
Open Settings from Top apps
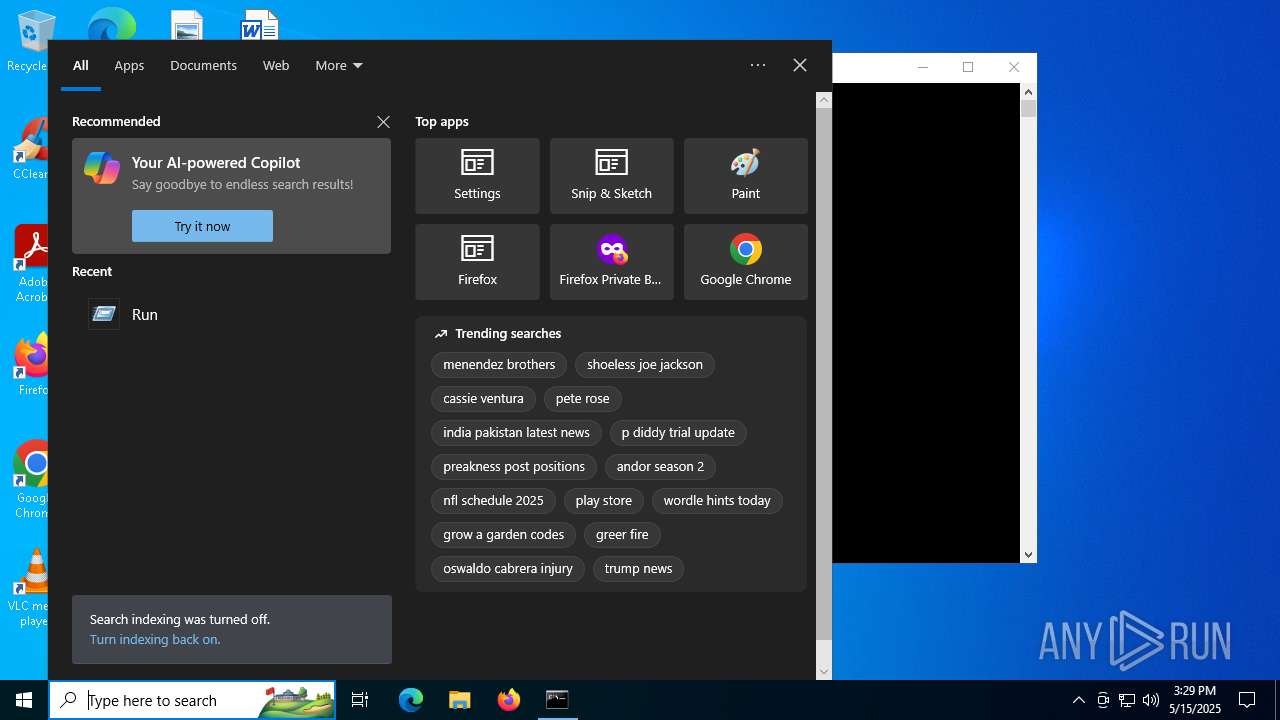coord(477,176)
